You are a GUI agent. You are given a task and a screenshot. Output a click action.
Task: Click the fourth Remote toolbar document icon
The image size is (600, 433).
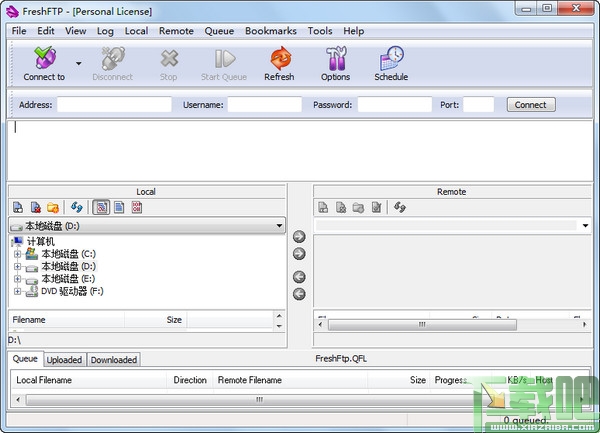pyautogui.click(x=377, y=207)
